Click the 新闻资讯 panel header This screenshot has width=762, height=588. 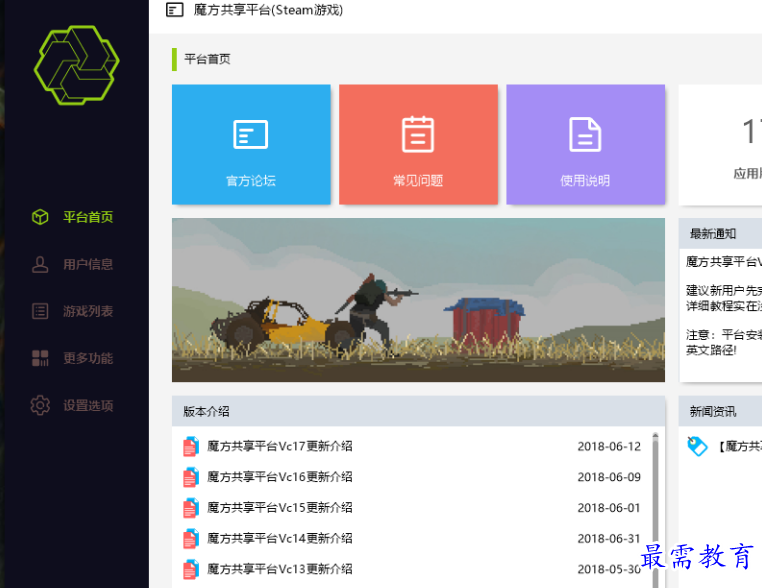(720, 411)
